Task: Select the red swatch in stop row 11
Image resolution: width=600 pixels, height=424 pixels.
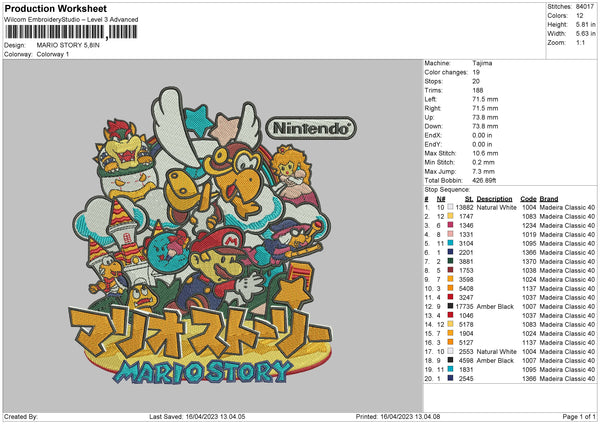Action: point(450,297)
